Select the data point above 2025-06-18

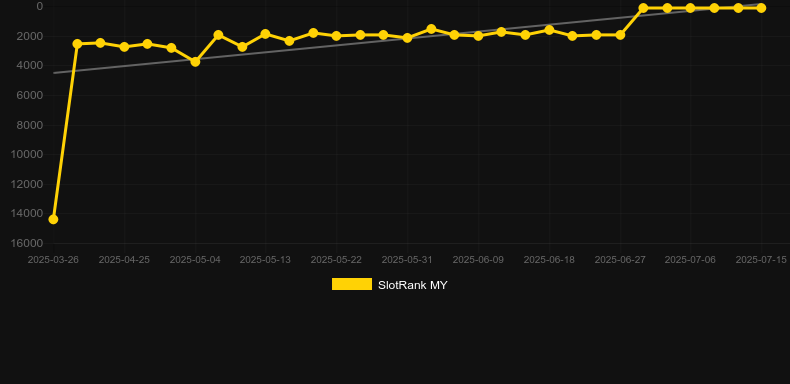(549, 30)
